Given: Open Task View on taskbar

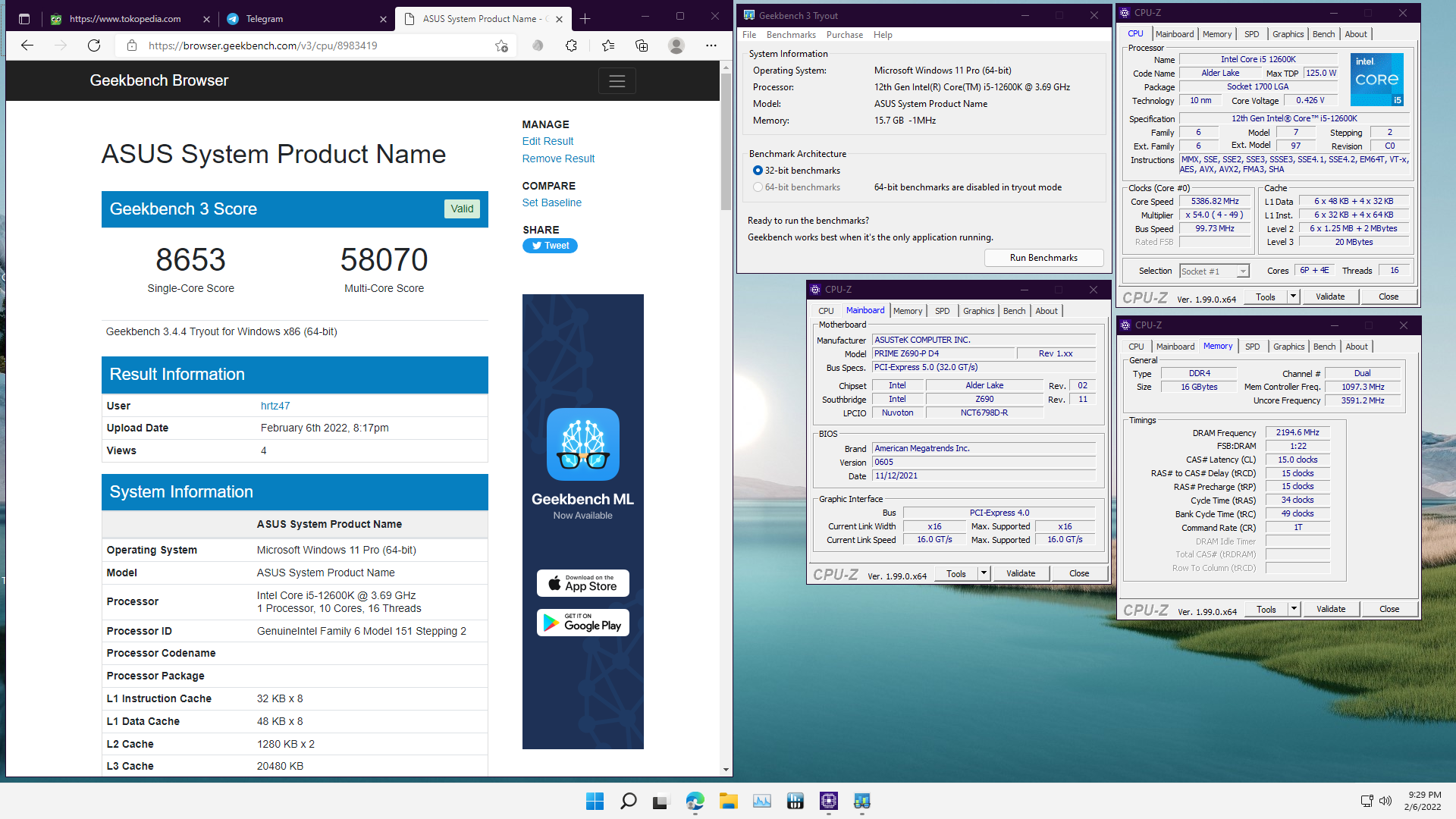Looking at the screenshot, I should point(661,801).
